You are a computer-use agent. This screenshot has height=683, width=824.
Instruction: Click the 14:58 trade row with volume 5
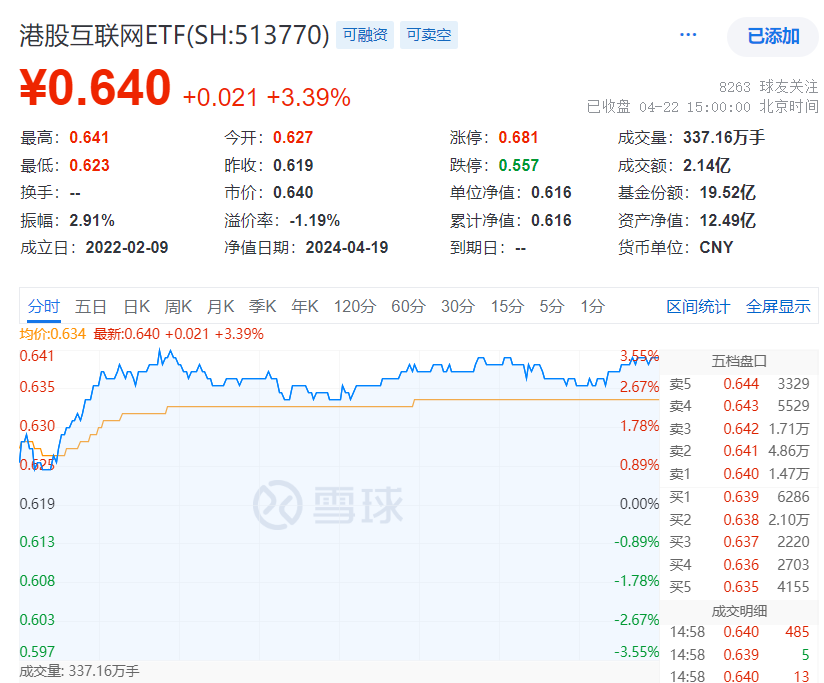click(x=739, y=655)
